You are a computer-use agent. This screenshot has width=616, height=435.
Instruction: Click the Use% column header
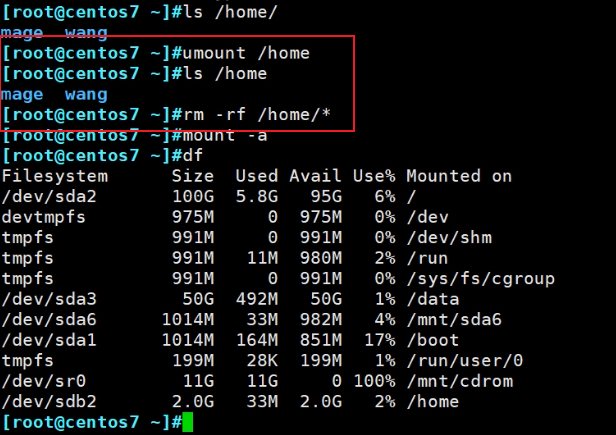tap(372, 176)
